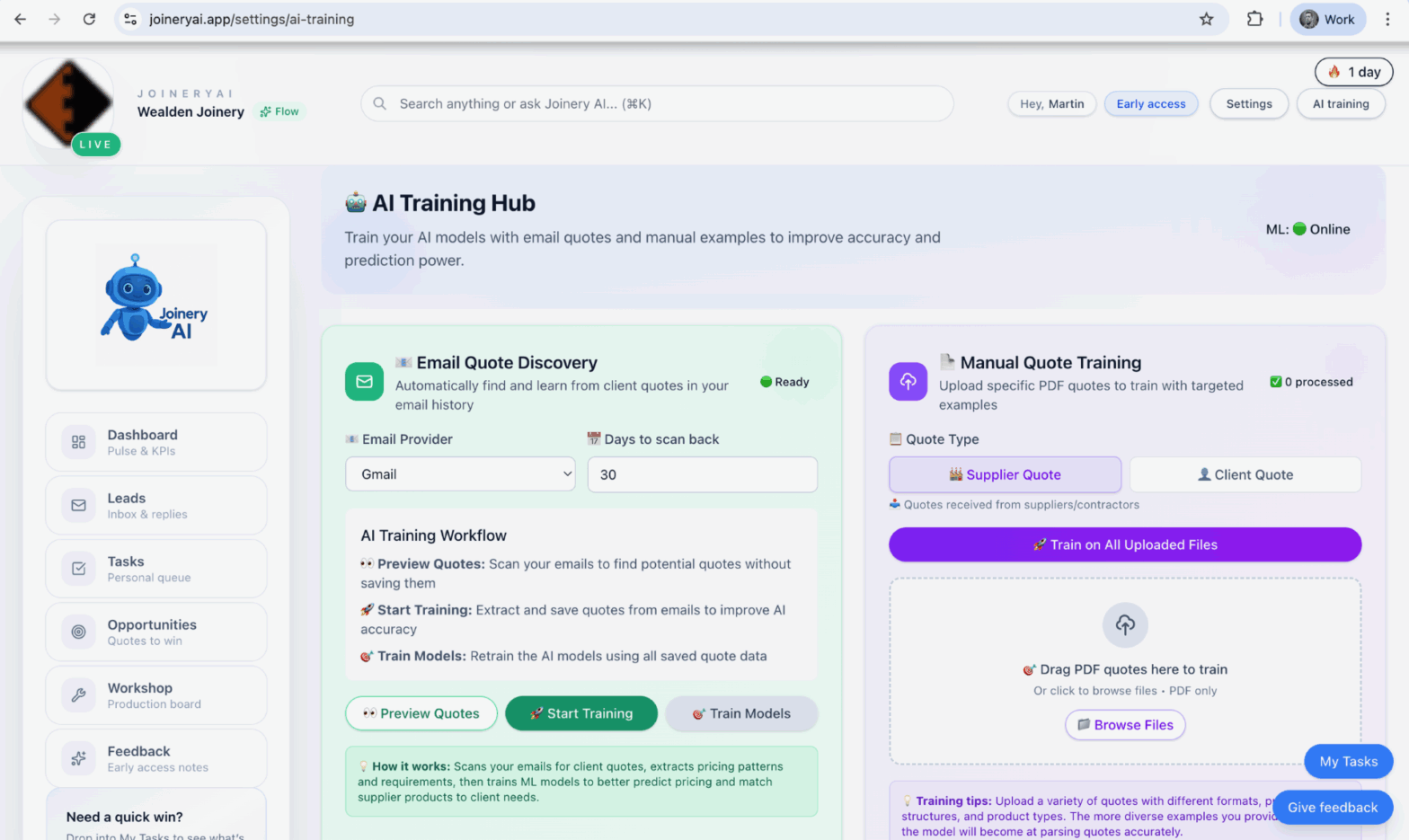The image size is (1409, 840).
Task: Click the upload cloud icon in drop zone
Action: point(1125,624)
